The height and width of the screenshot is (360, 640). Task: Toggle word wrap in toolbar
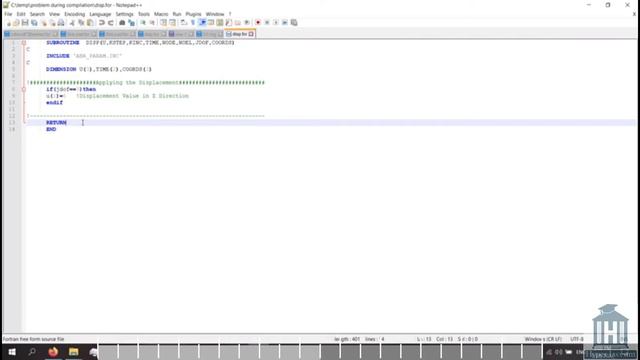(x=184, y=23)
